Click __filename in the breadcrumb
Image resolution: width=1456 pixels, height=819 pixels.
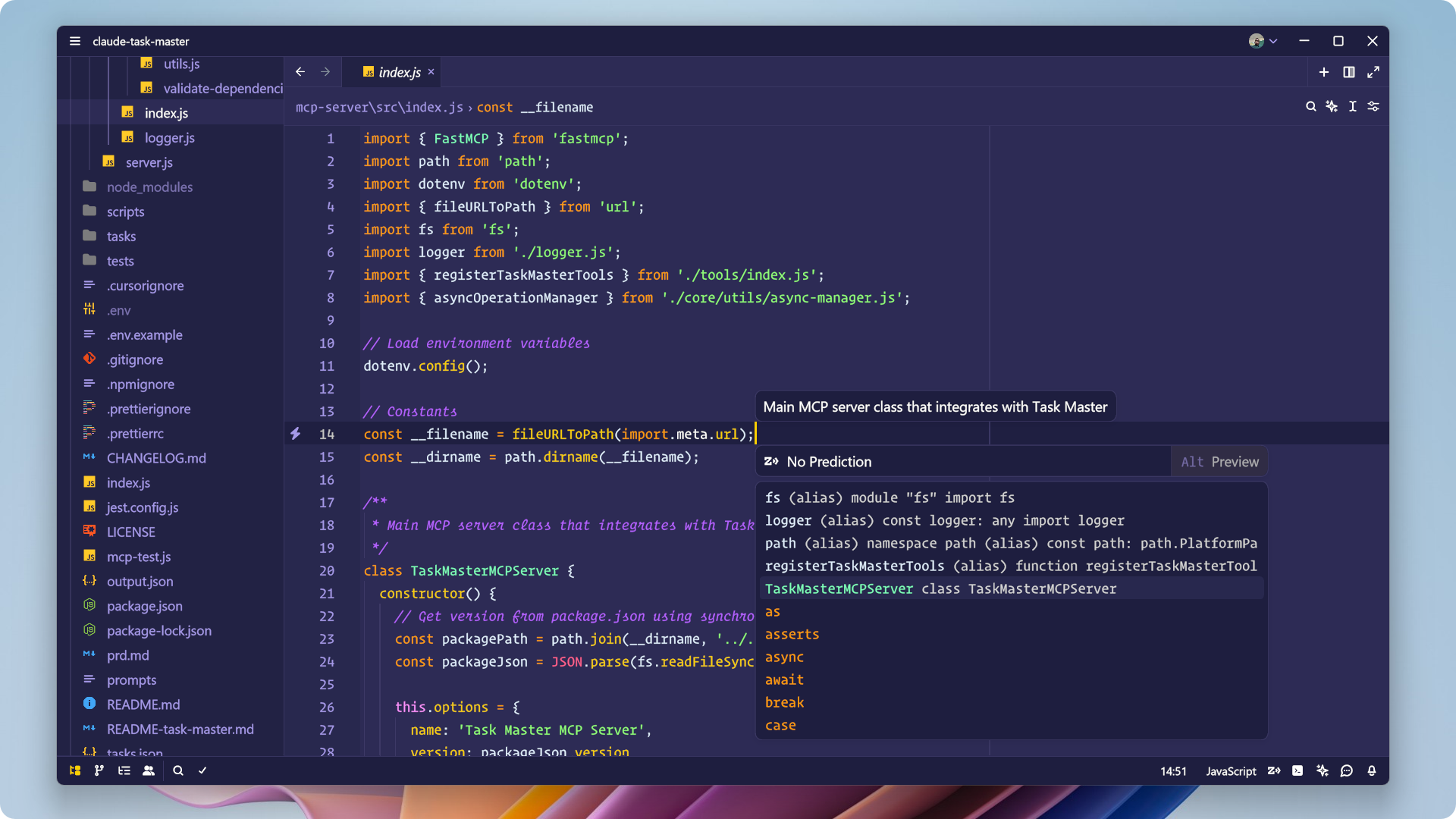pos(557,107)
